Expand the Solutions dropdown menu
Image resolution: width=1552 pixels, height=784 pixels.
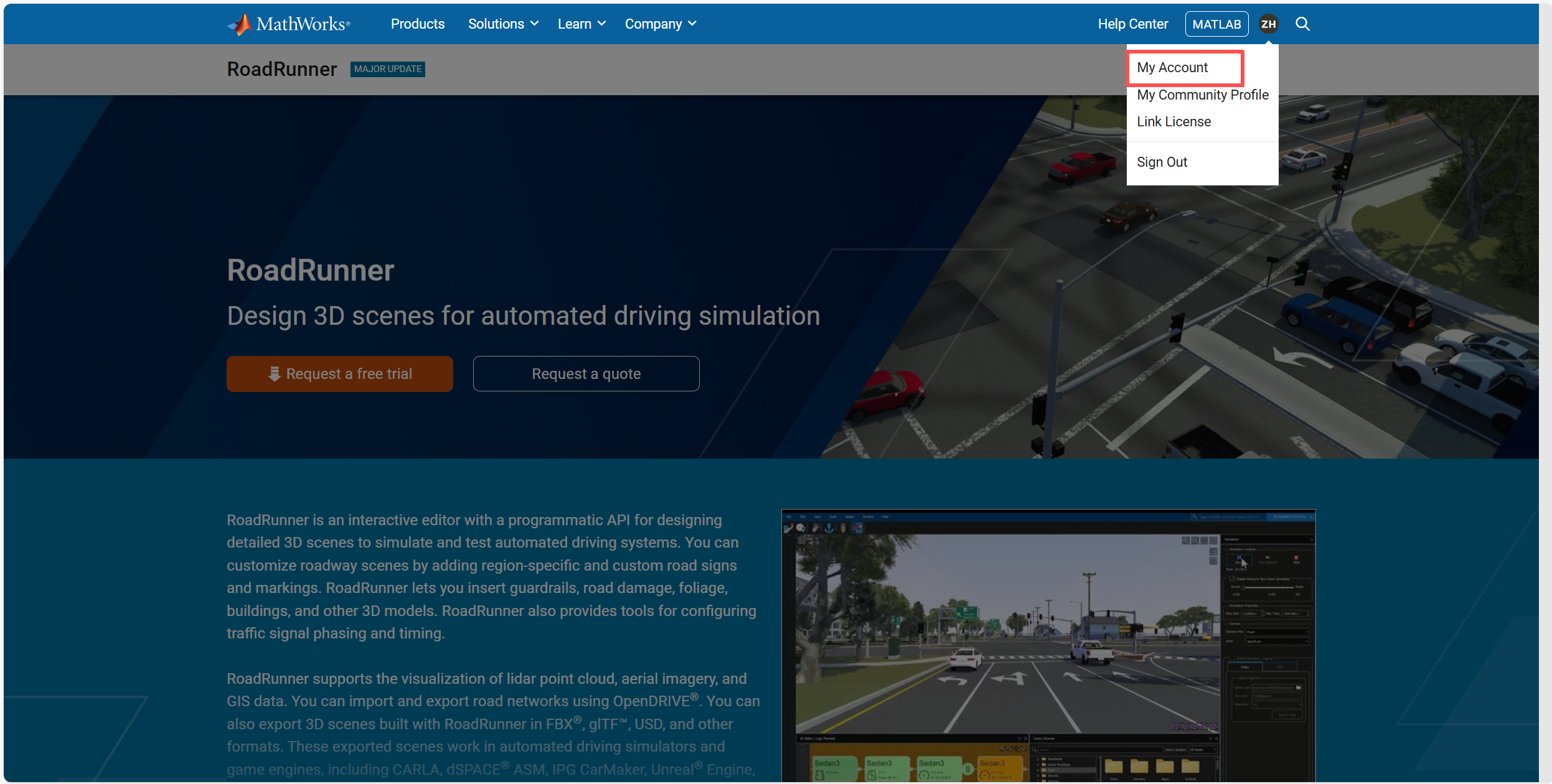coord(503,24)
